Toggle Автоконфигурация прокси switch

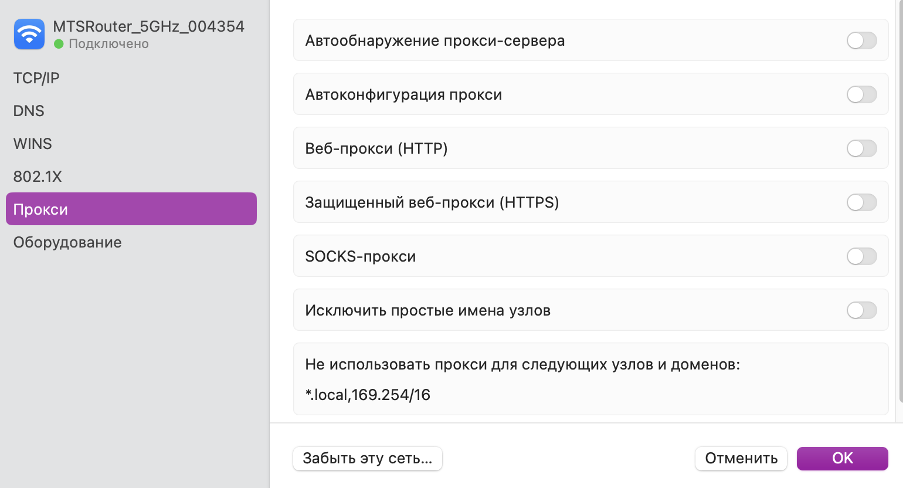coord(861,94)
